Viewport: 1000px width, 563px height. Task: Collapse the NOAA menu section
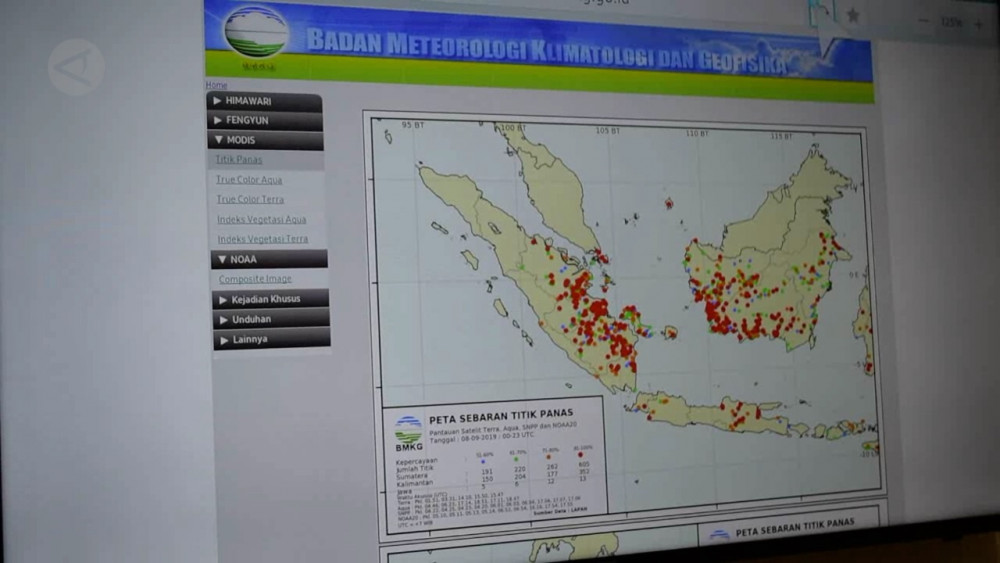(x=268, y=259)
